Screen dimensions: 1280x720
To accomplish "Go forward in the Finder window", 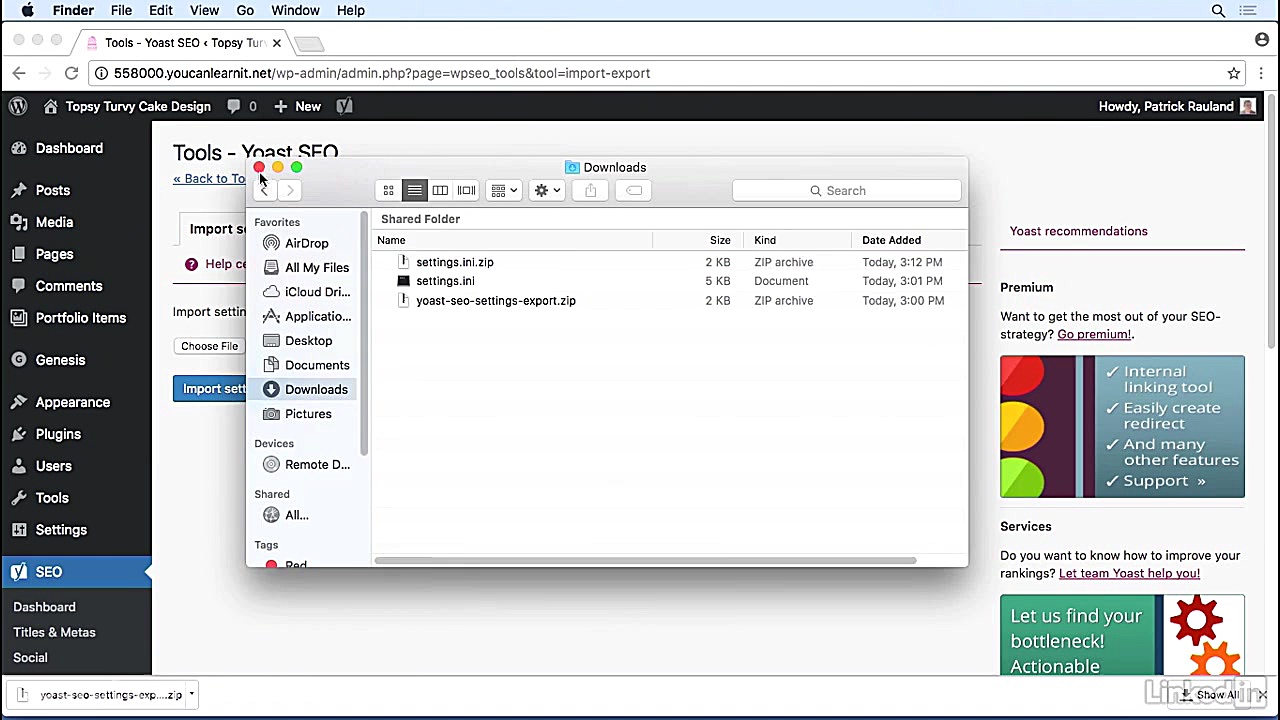I will coord(290,190).
